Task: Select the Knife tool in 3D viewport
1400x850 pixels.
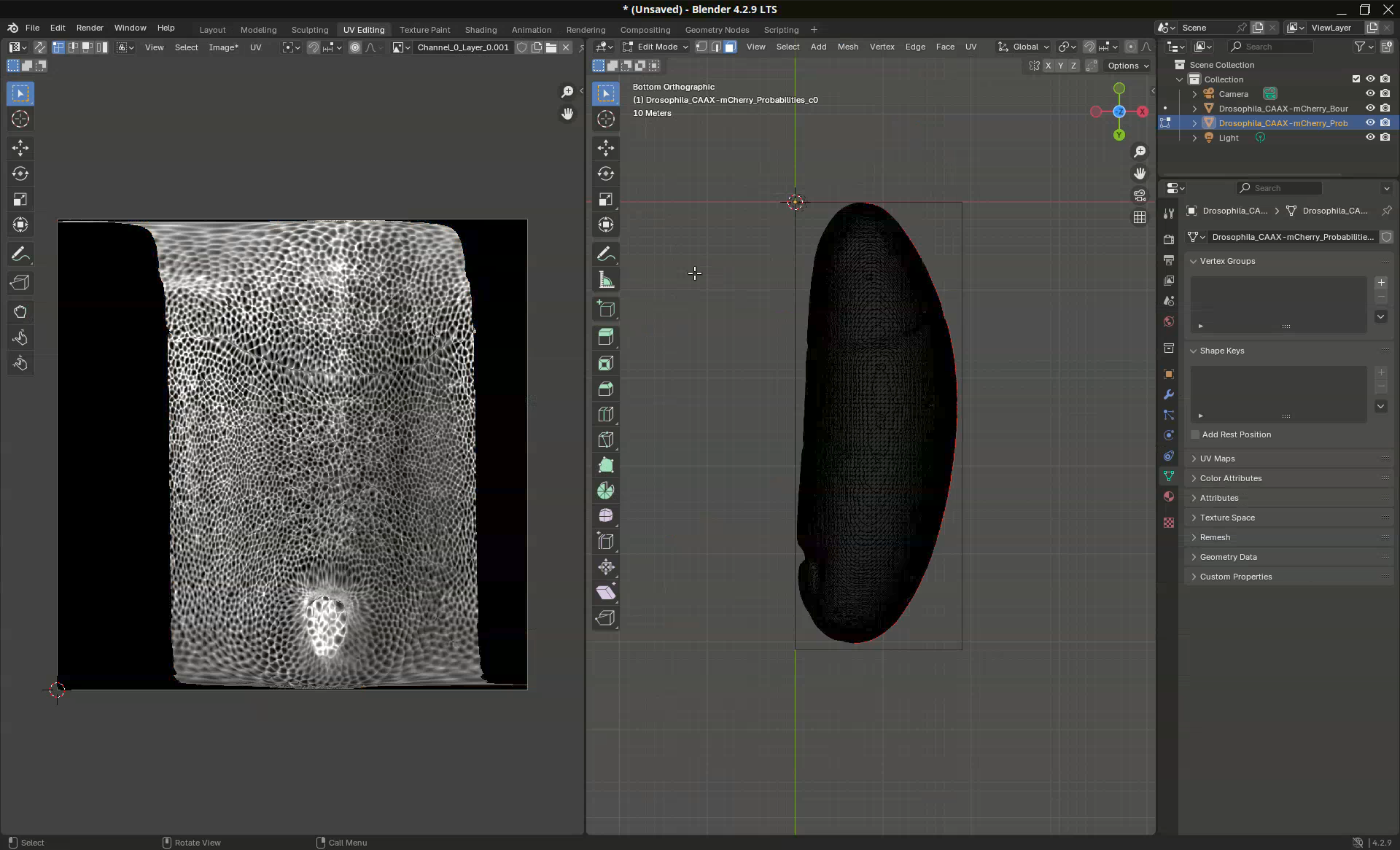Action: click(605, 440)
